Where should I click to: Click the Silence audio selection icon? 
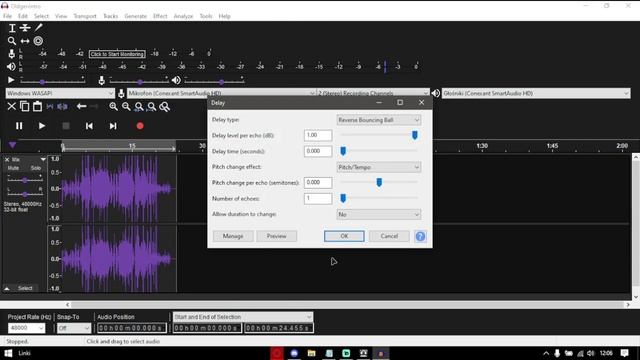62,107
